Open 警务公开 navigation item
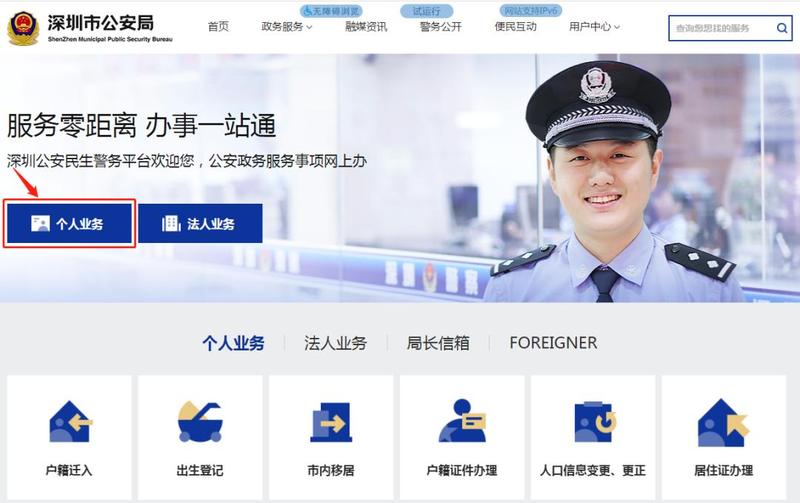 click(x=441, y=27)
